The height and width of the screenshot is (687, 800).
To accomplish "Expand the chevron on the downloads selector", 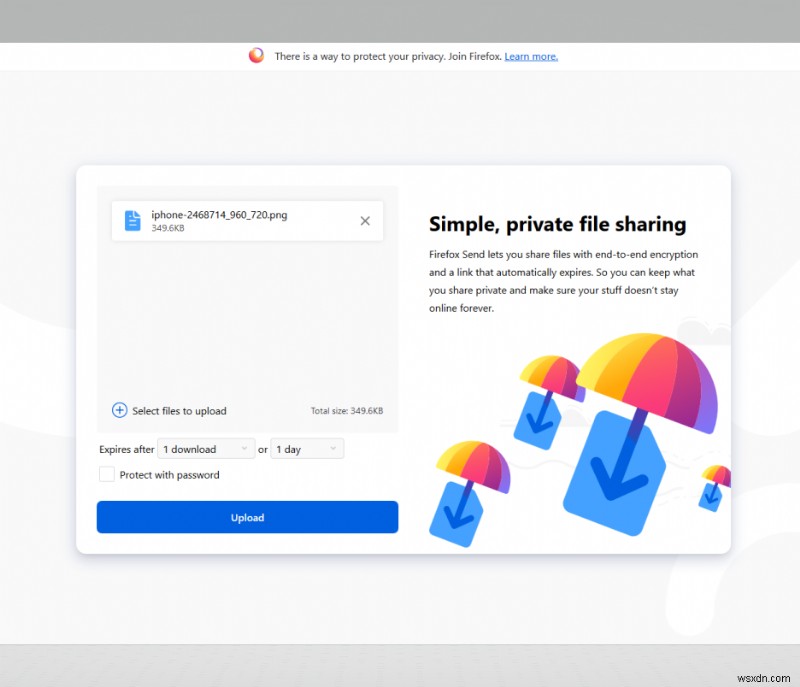I will pos(244,448).
